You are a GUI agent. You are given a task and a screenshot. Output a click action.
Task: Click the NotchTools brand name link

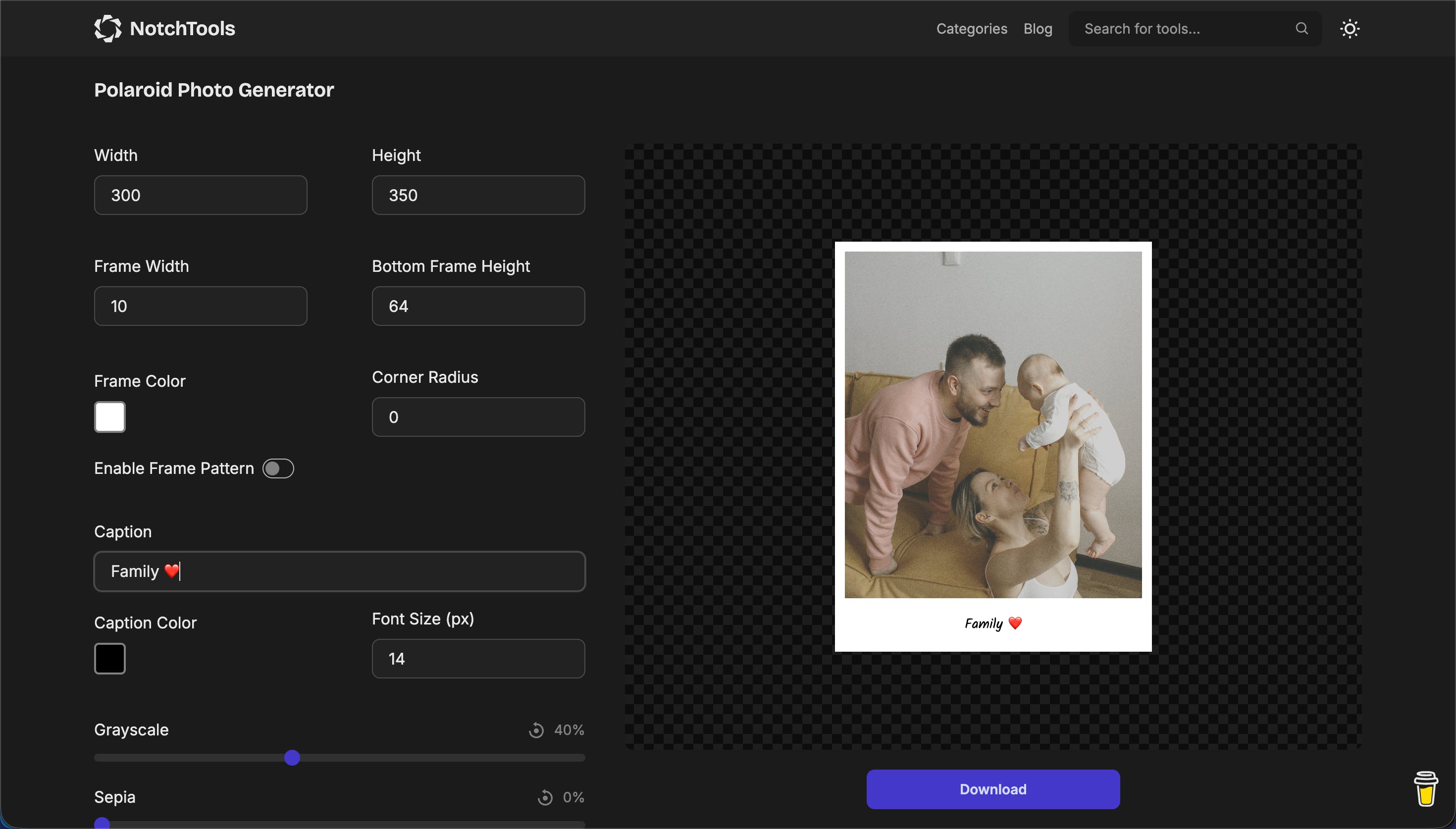point(182,28)
